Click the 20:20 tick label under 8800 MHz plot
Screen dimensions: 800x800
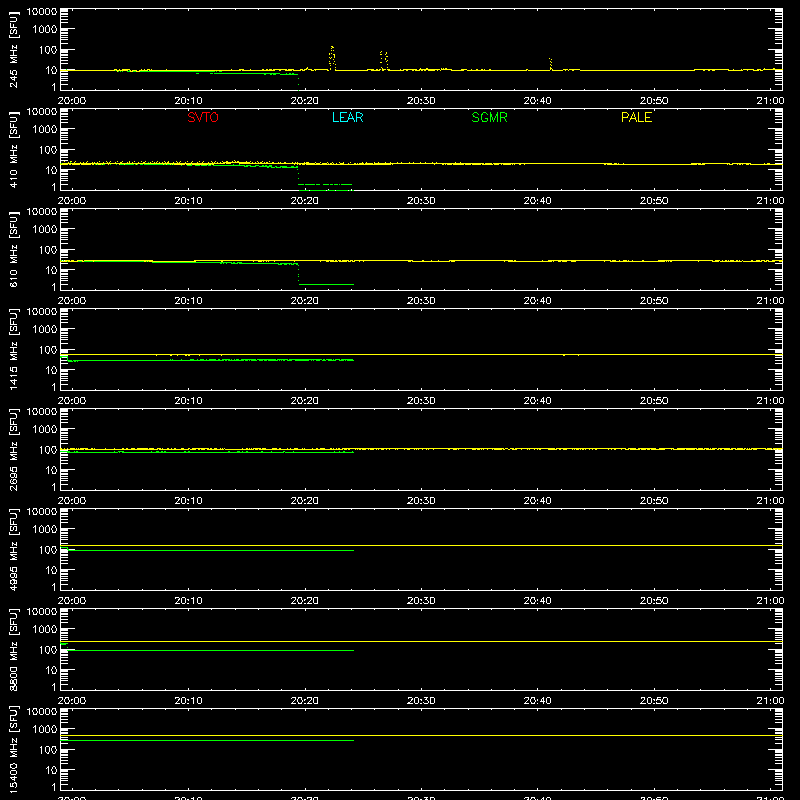click(x=305, y=701)
